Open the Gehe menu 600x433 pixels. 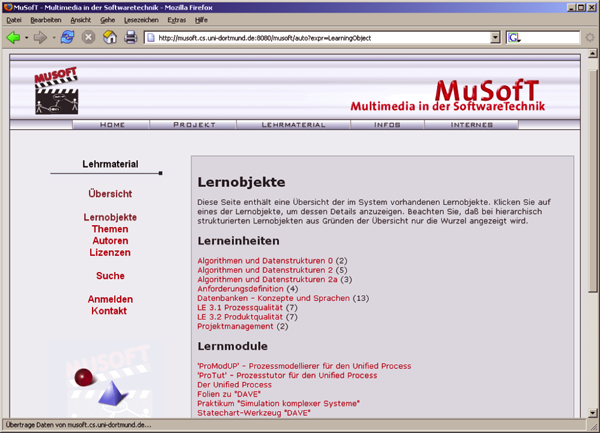click(x=108, y=20)
